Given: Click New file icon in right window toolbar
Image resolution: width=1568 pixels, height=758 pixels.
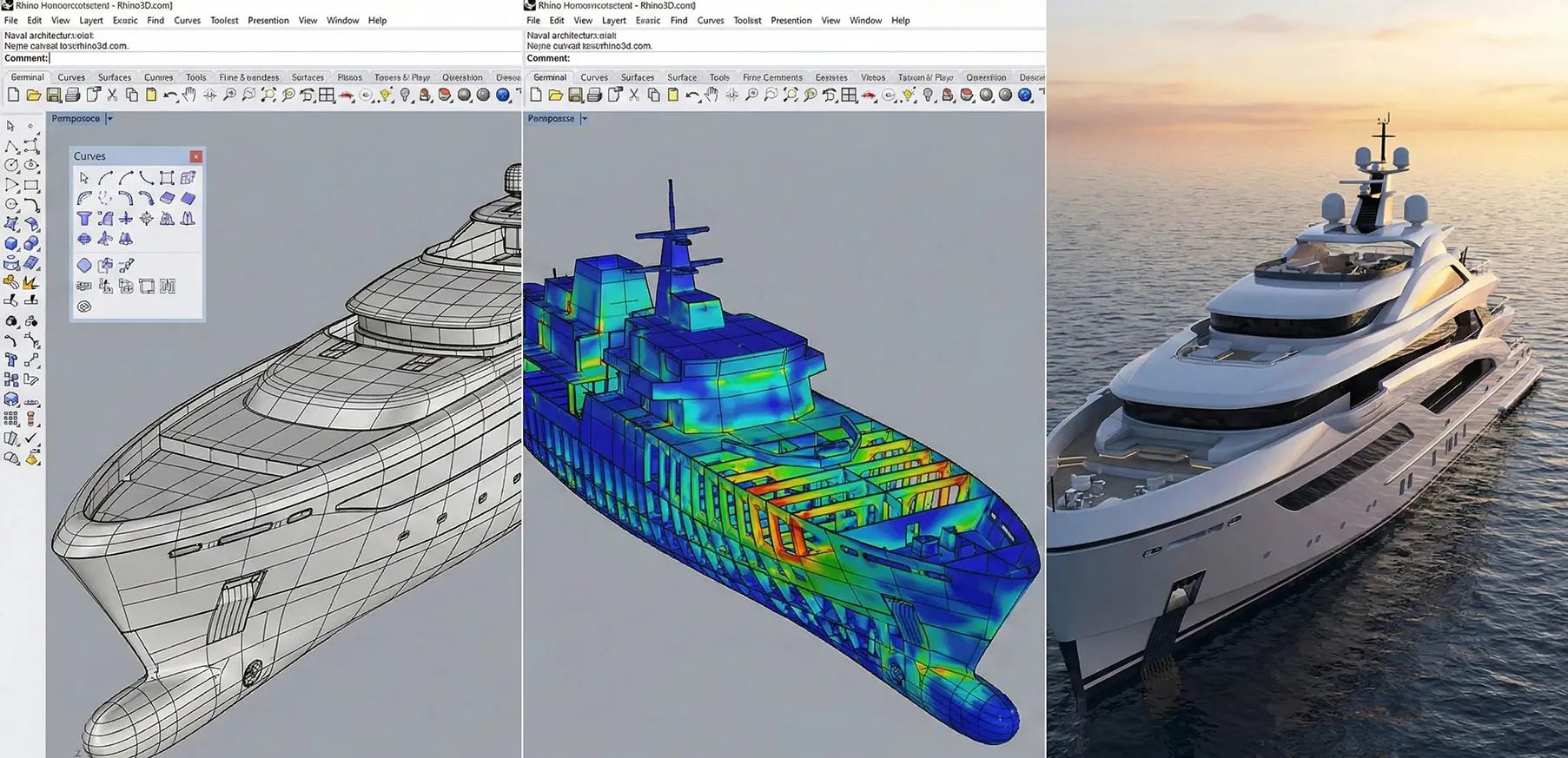Looking at the screenshot, I should (x=536, y=96).
